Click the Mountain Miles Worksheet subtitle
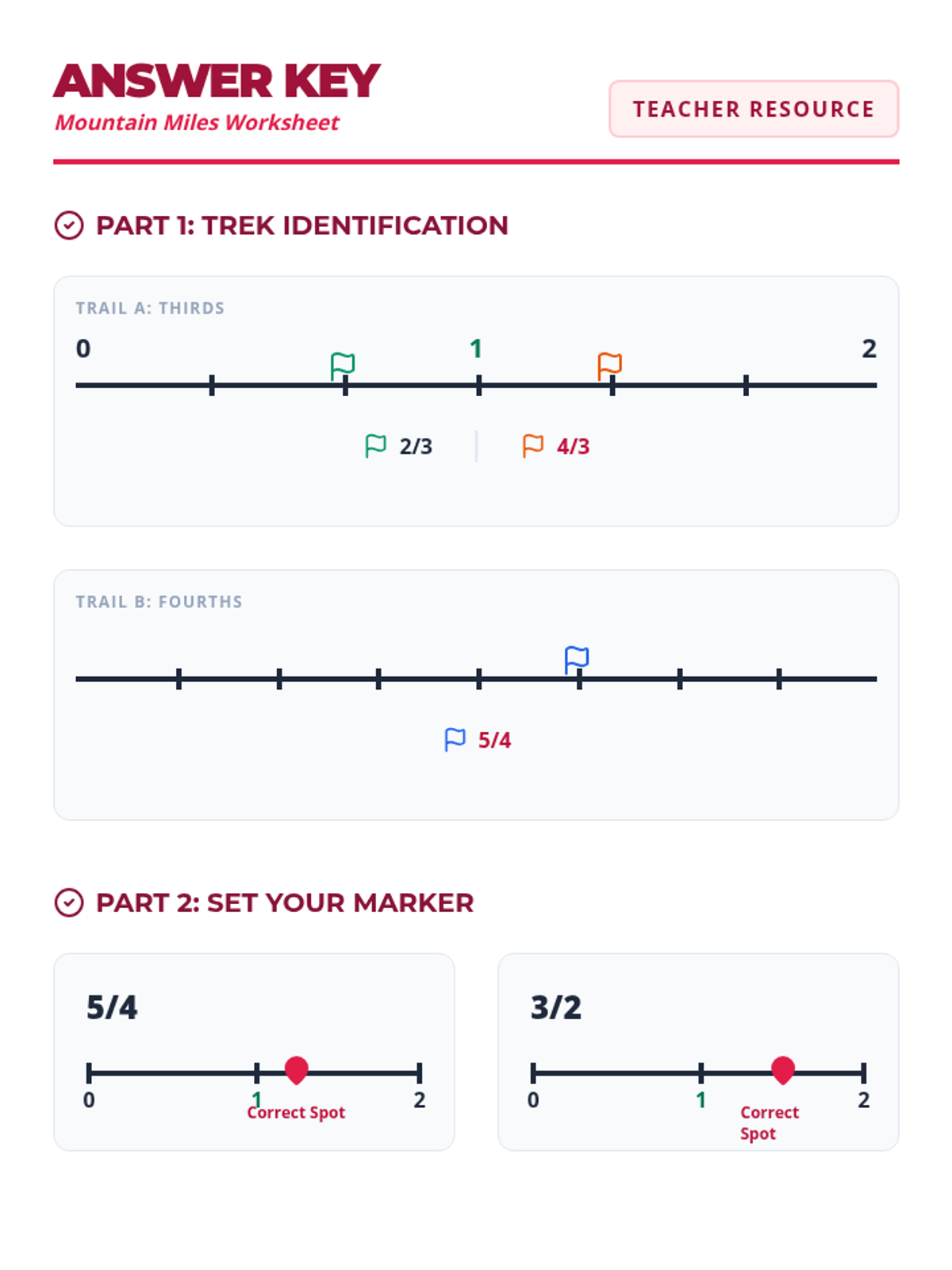The image size is (952, 1270). pyautogui.click(x=197, y=123)
